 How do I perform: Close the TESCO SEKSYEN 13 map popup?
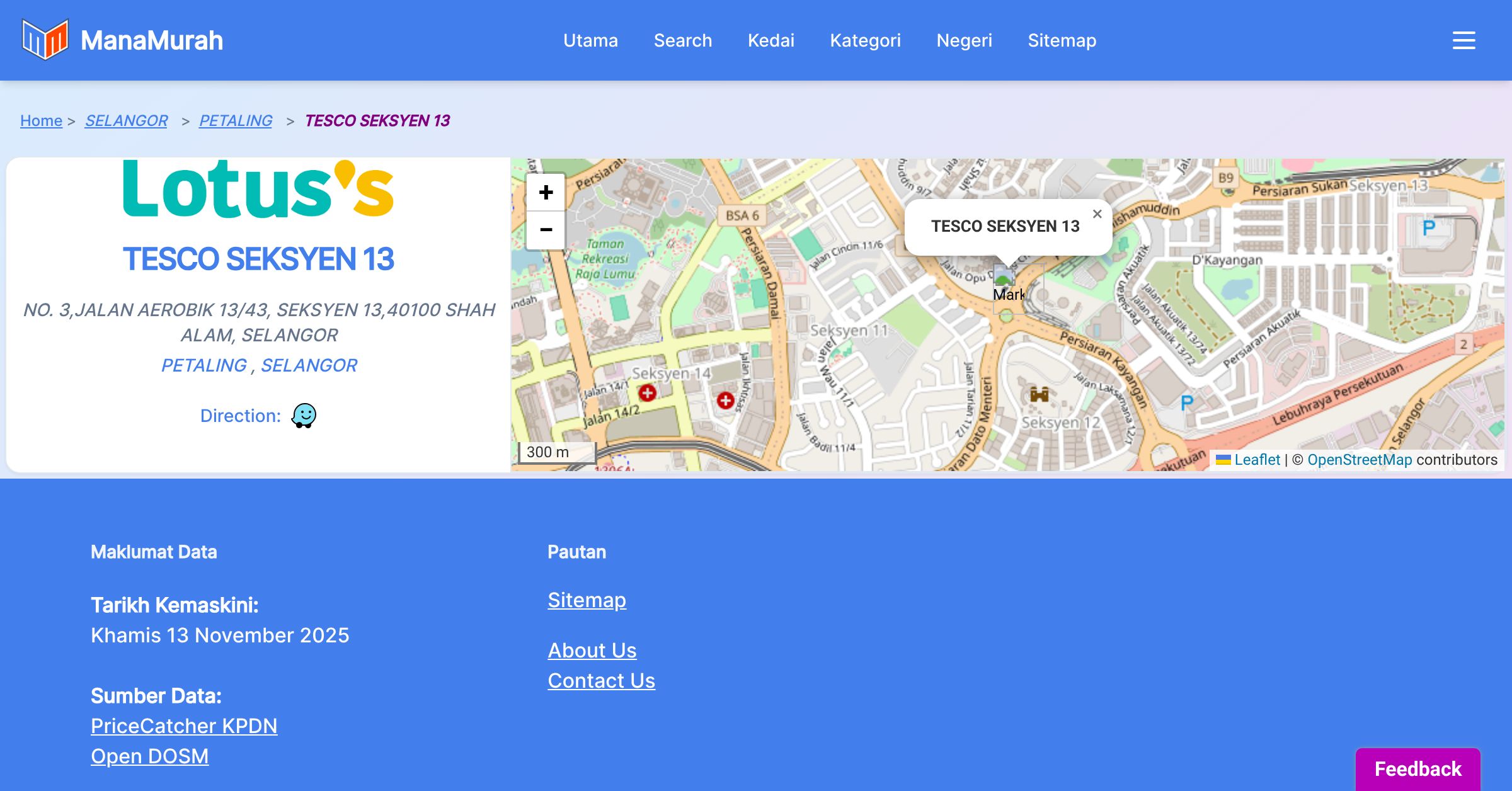tap(1097, 214)
